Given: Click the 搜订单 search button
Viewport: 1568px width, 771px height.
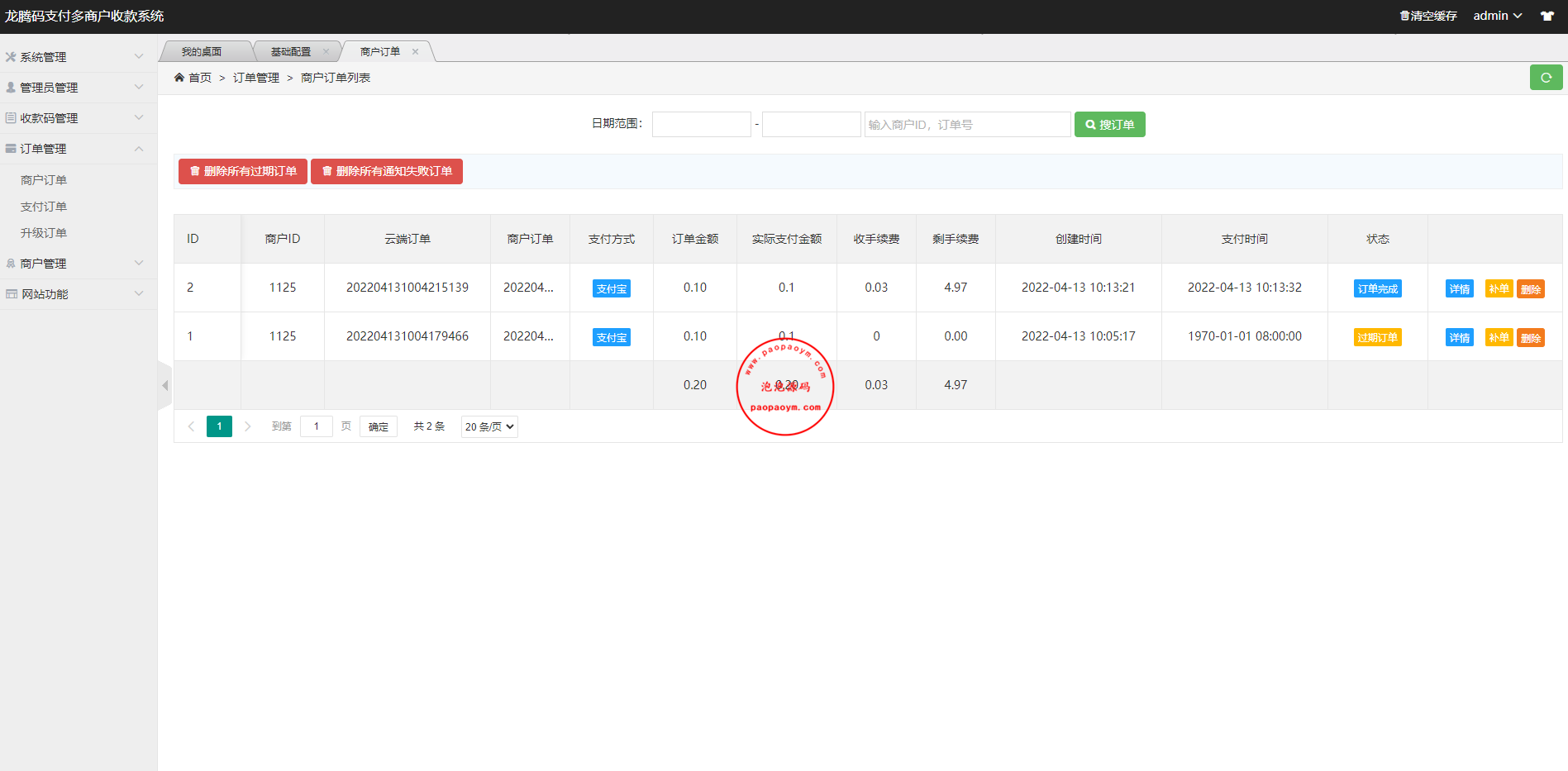Looking at the screenshot, I should point(1109,125).
